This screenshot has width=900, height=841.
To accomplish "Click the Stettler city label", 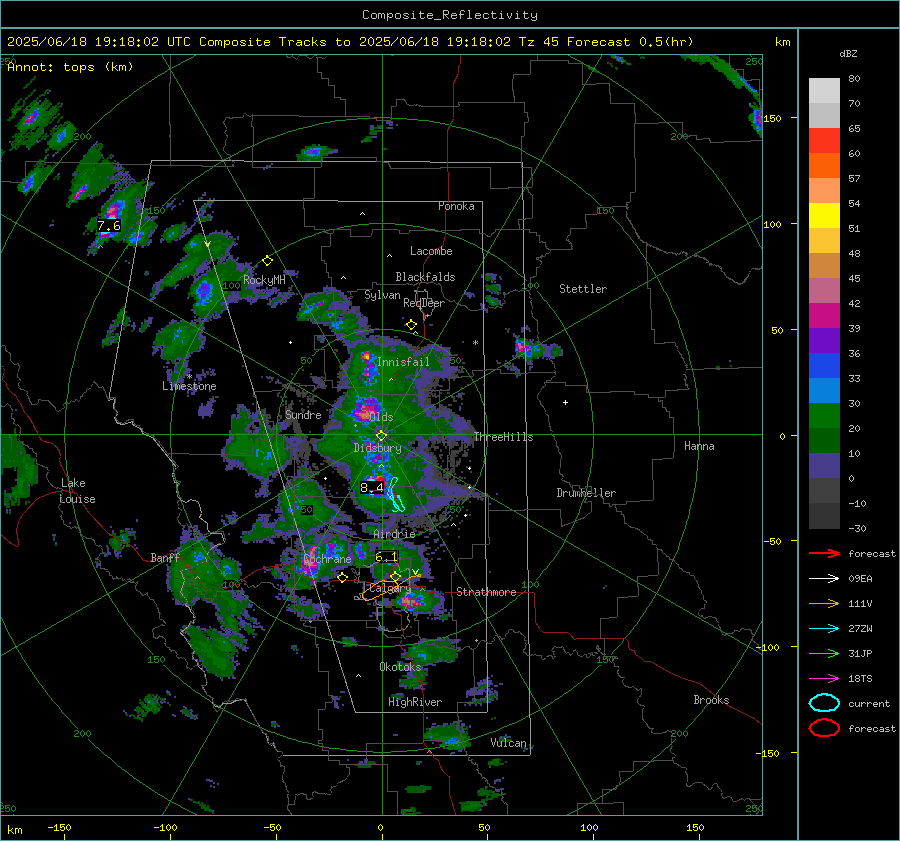I will tap(583, 289).
